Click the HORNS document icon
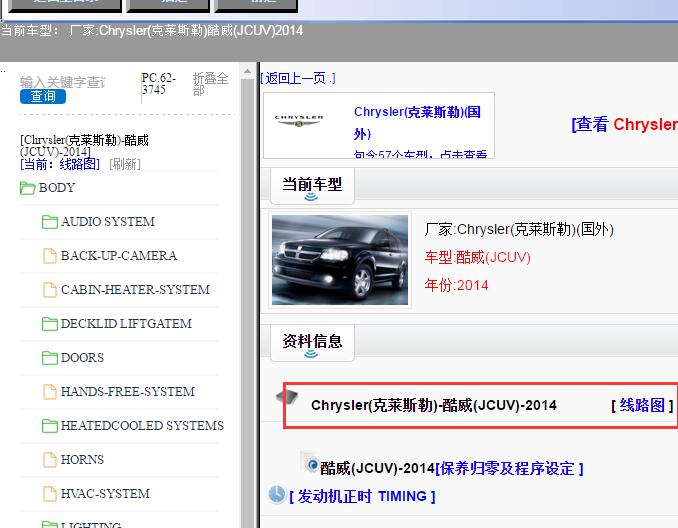The image size is (678, 528). point(50,460)
